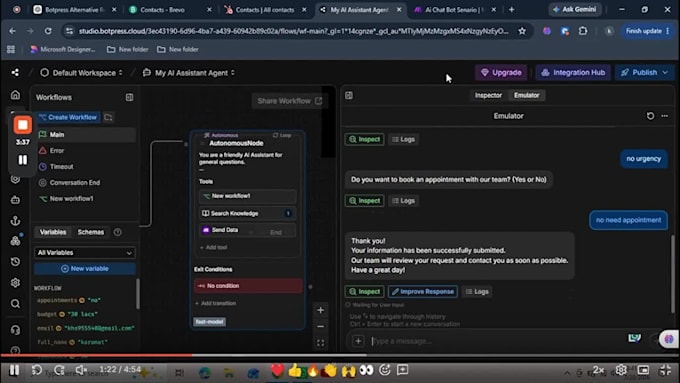Select the Variables tab
Viewport: 680px width, 383px height.
click(53, 232)
